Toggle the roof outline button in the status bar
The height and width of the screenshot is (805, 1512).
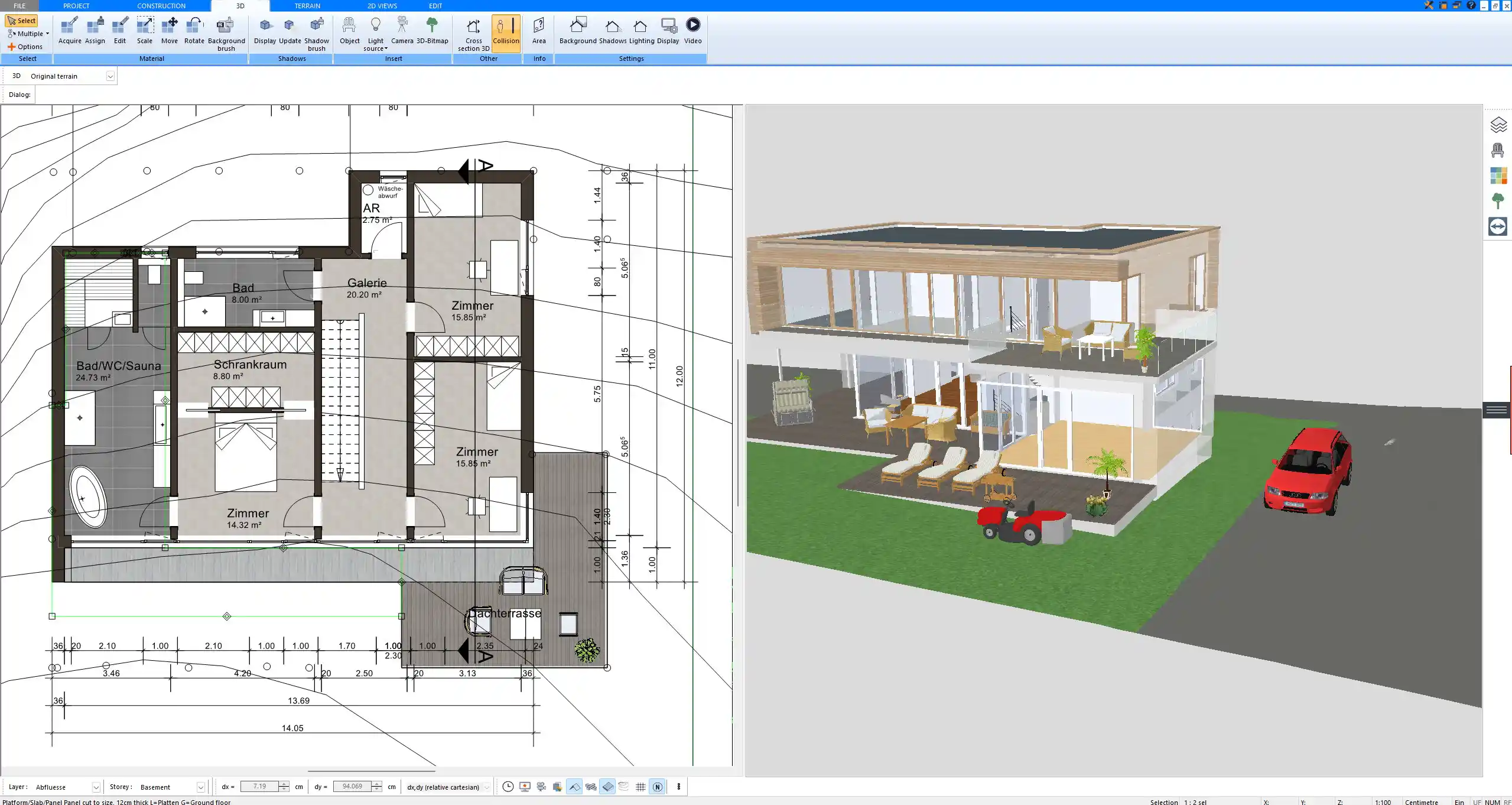click(574, 787)
